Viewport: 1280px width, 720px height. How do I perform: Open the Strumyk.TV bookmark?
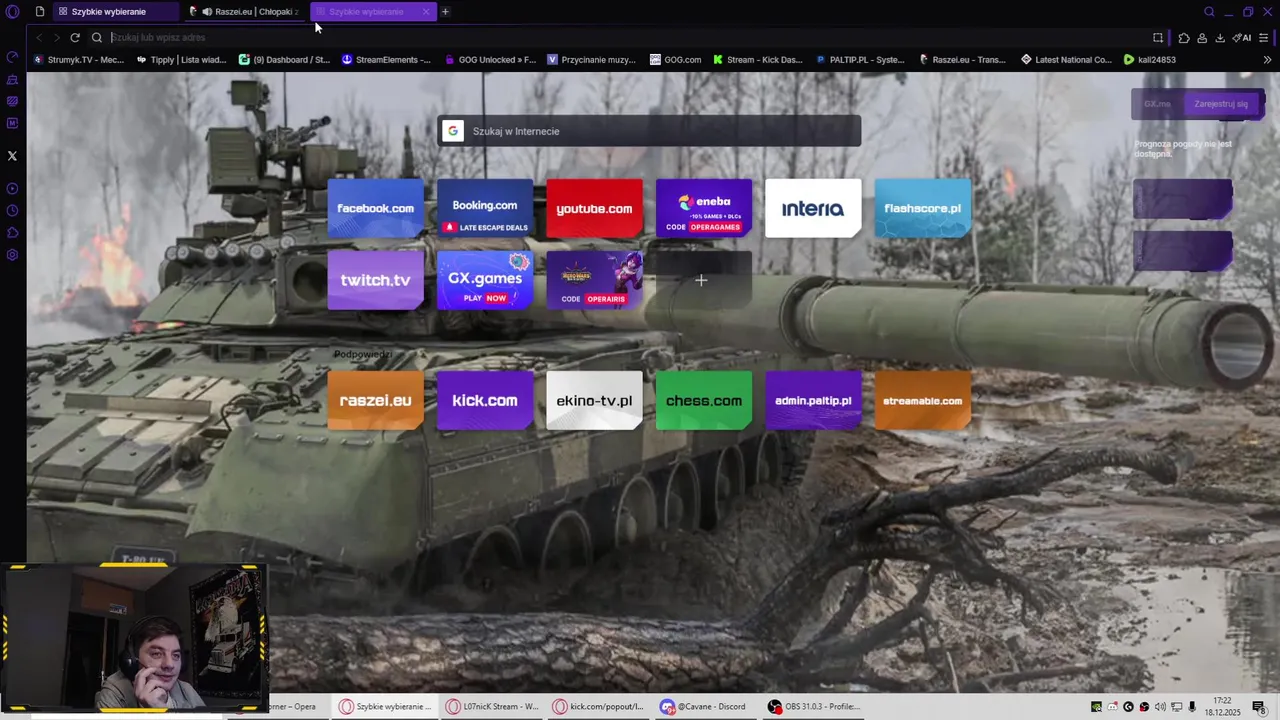79,60
